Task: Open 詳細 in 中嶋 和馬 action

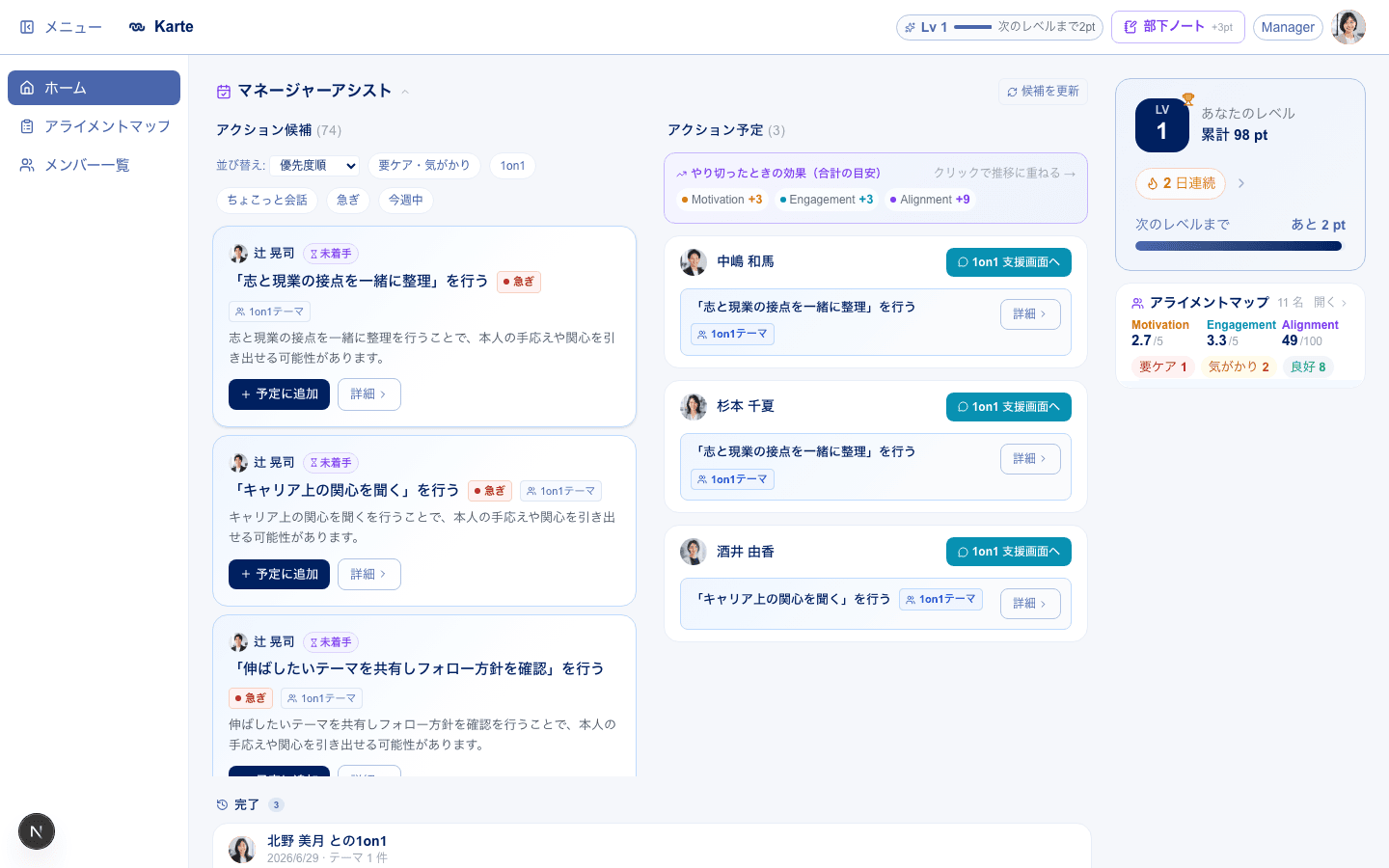Action: coord(1030,314)
